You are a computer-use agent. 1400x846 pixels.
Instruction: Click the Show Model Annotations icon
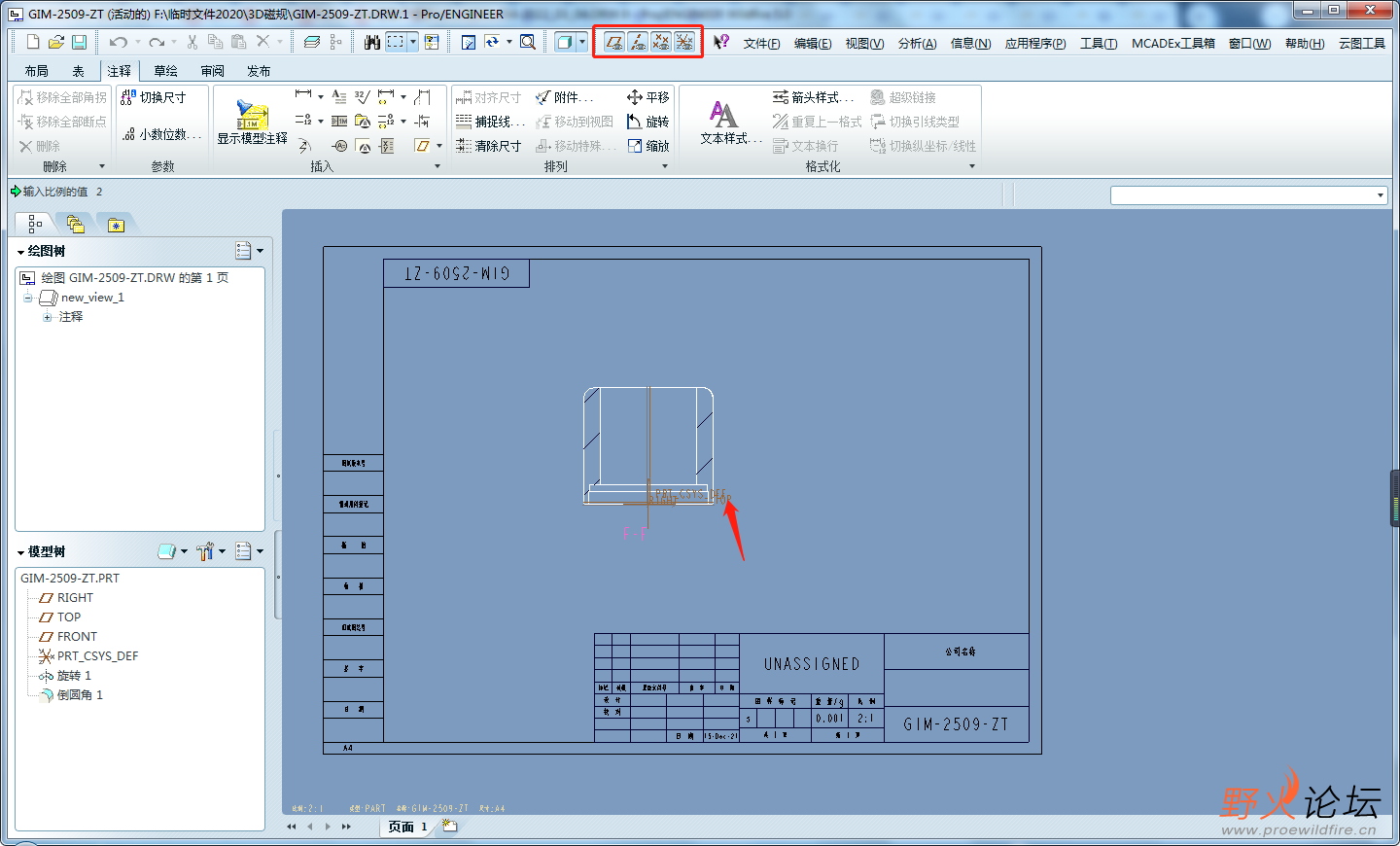(x=252, y=116)
